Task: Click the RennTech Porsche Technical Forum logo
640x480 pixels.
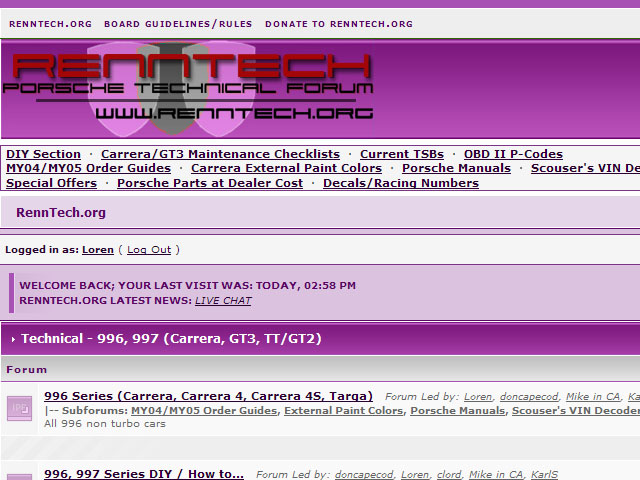Action: click(188, 89)
